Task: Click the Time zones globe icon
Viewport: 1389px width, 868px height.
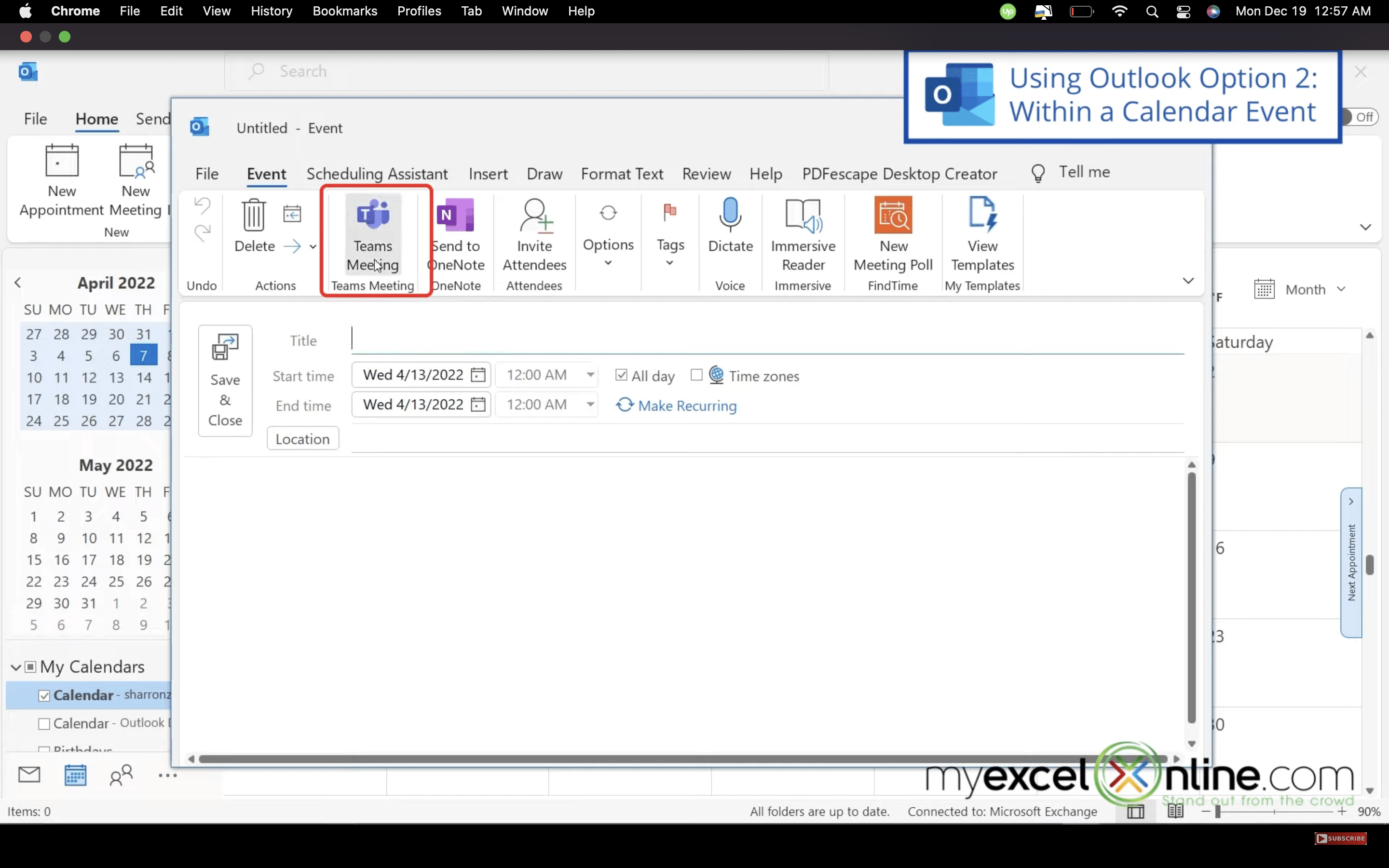Action: pyautogui.click(x=716, y=375)
